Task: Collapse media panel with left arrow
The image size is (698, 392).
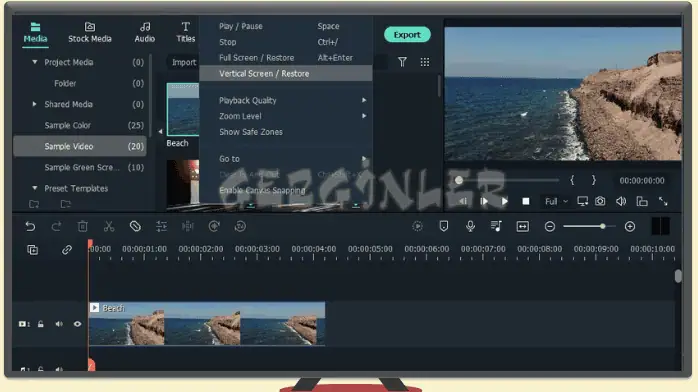Action: click(160, 131)
